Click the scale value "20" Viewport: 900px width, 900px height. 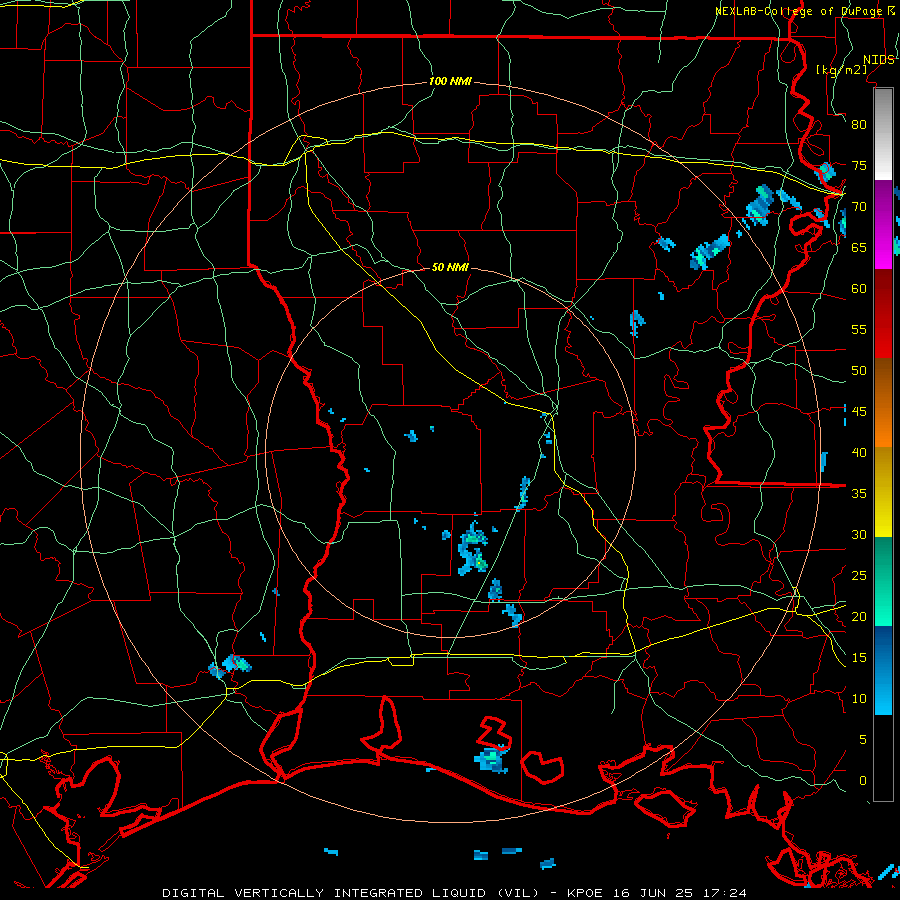(x=859, y=617)
